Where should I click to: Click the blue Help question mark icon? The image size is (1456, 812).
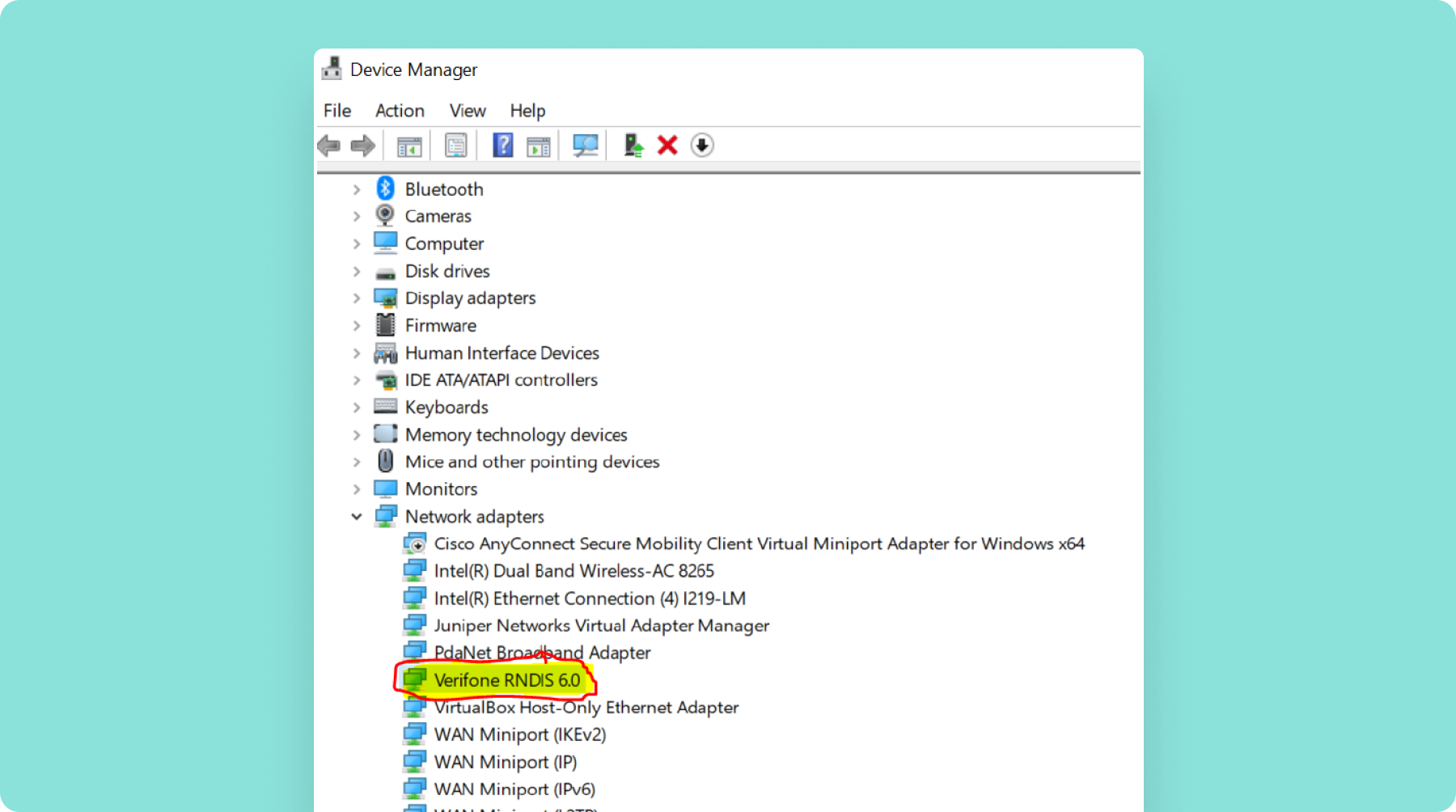pyautogui.click(x=503, y=146)
